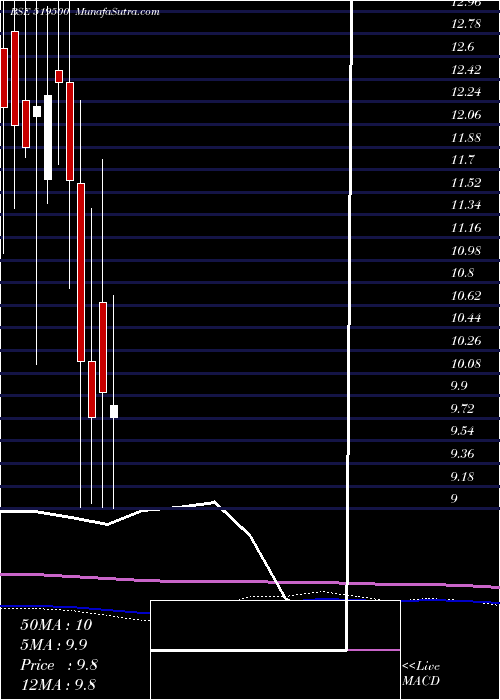Click the 11.88 price axis label

coord(466,138)
